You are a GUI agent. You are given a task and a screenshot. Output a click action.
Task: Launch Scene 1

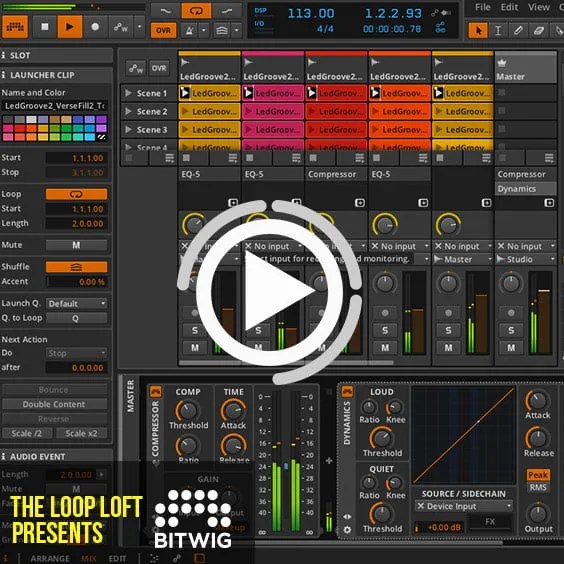128,94
